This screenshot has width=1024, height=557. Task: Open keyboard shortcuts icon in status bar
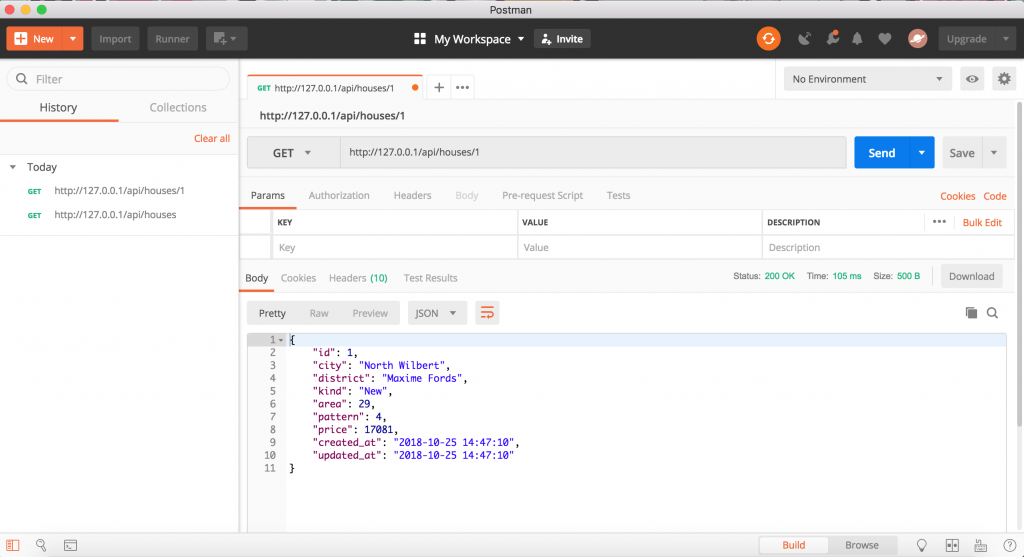980,545
